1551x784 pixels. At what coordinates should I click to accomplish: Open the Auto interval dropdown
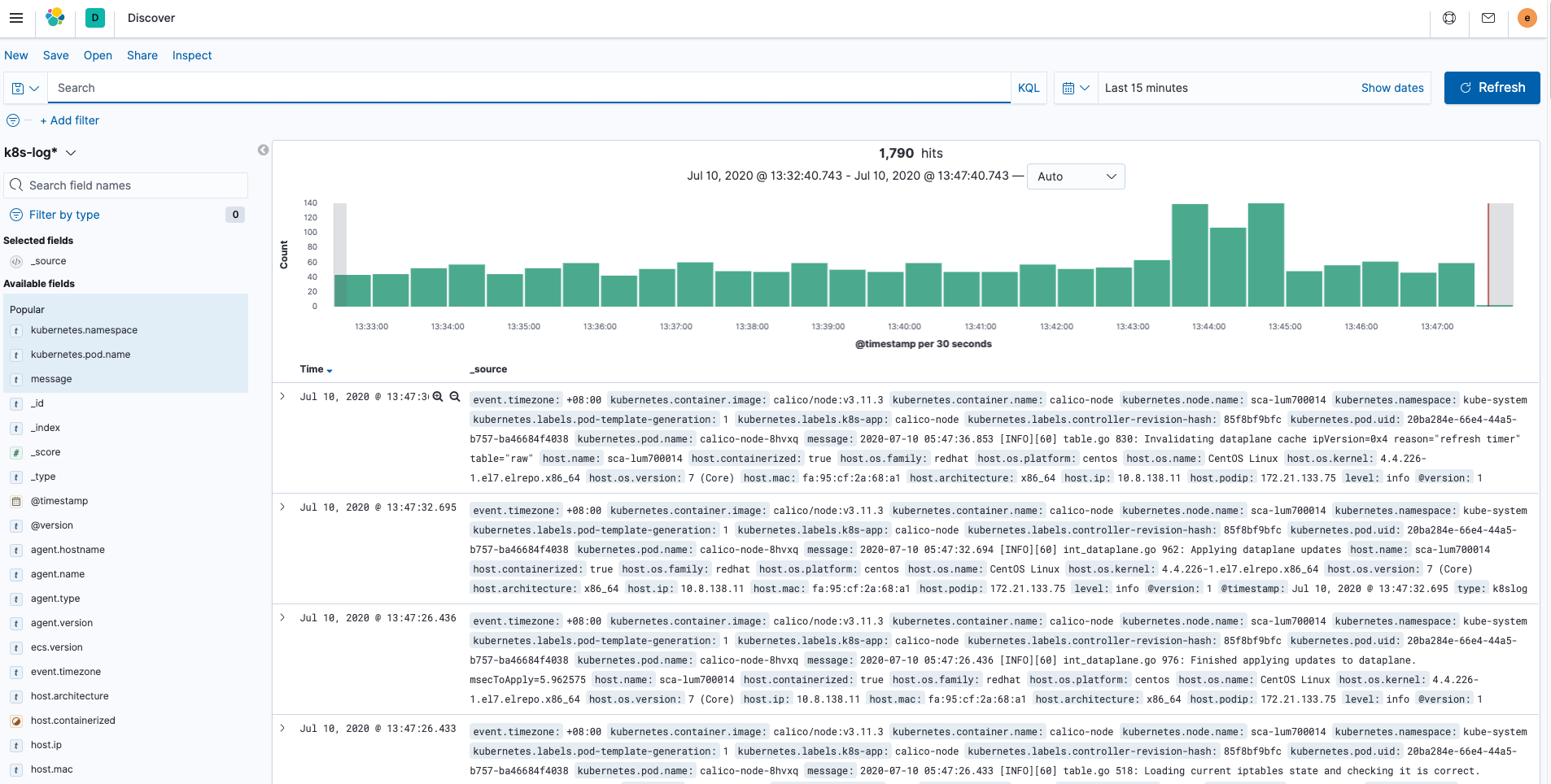pyautogui.click(x=1076, y=176)
